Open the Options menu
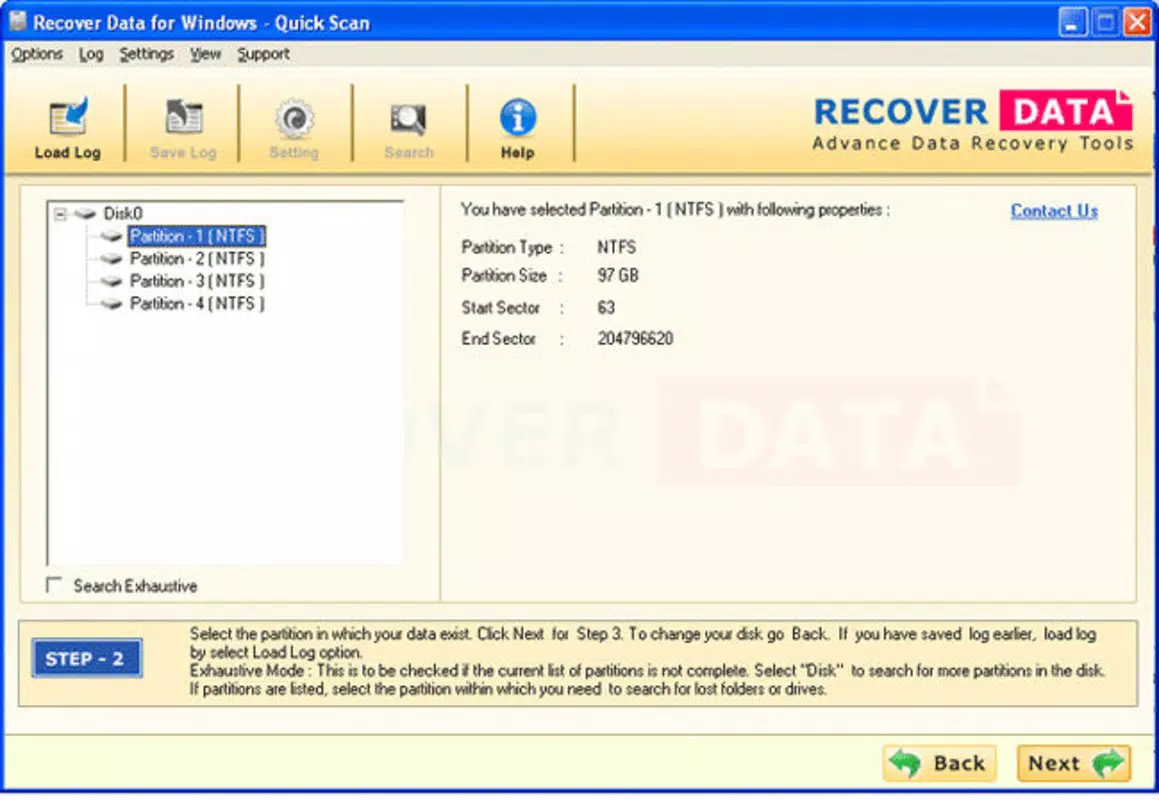 click(37, 54)
